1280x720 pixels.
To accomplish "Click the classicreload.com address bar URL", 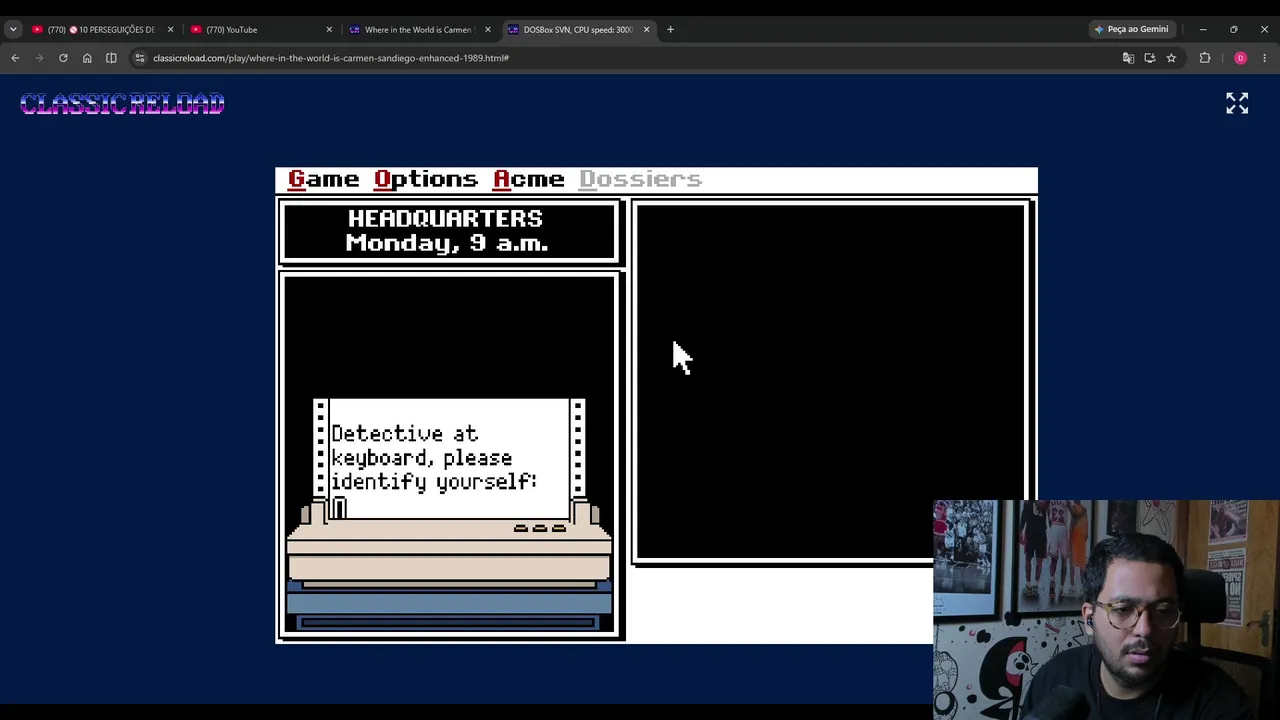I will [x=331, y=58].
